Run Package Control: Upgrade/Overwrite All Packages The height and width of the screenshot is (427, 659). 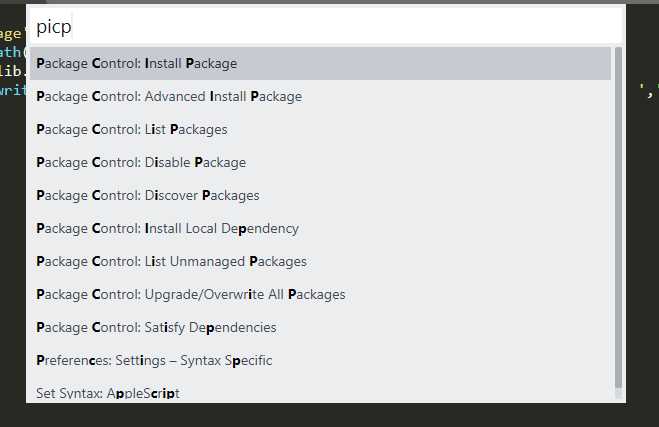point(190,295)
